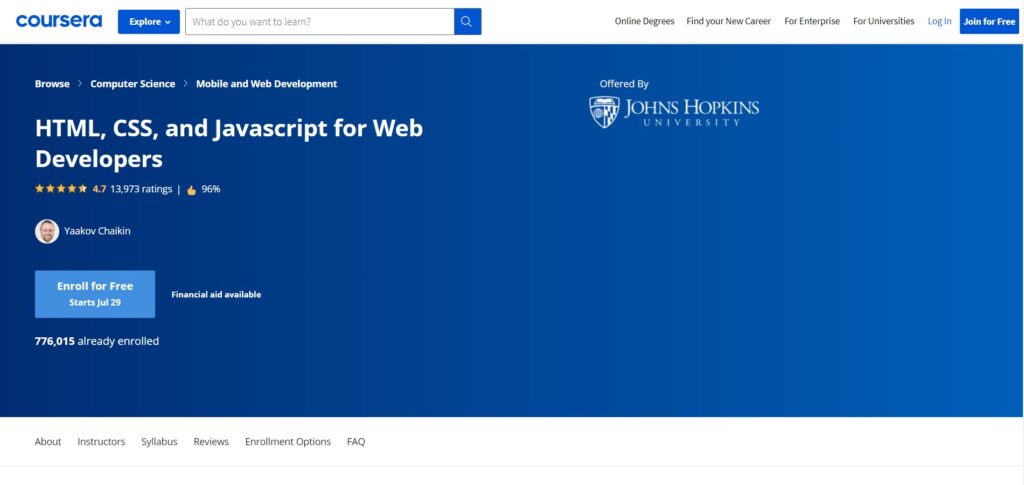This screenshot has width=1024, height=485.
Task: Click the 'What do you want to learn?' search field
Action: point(319,22)
